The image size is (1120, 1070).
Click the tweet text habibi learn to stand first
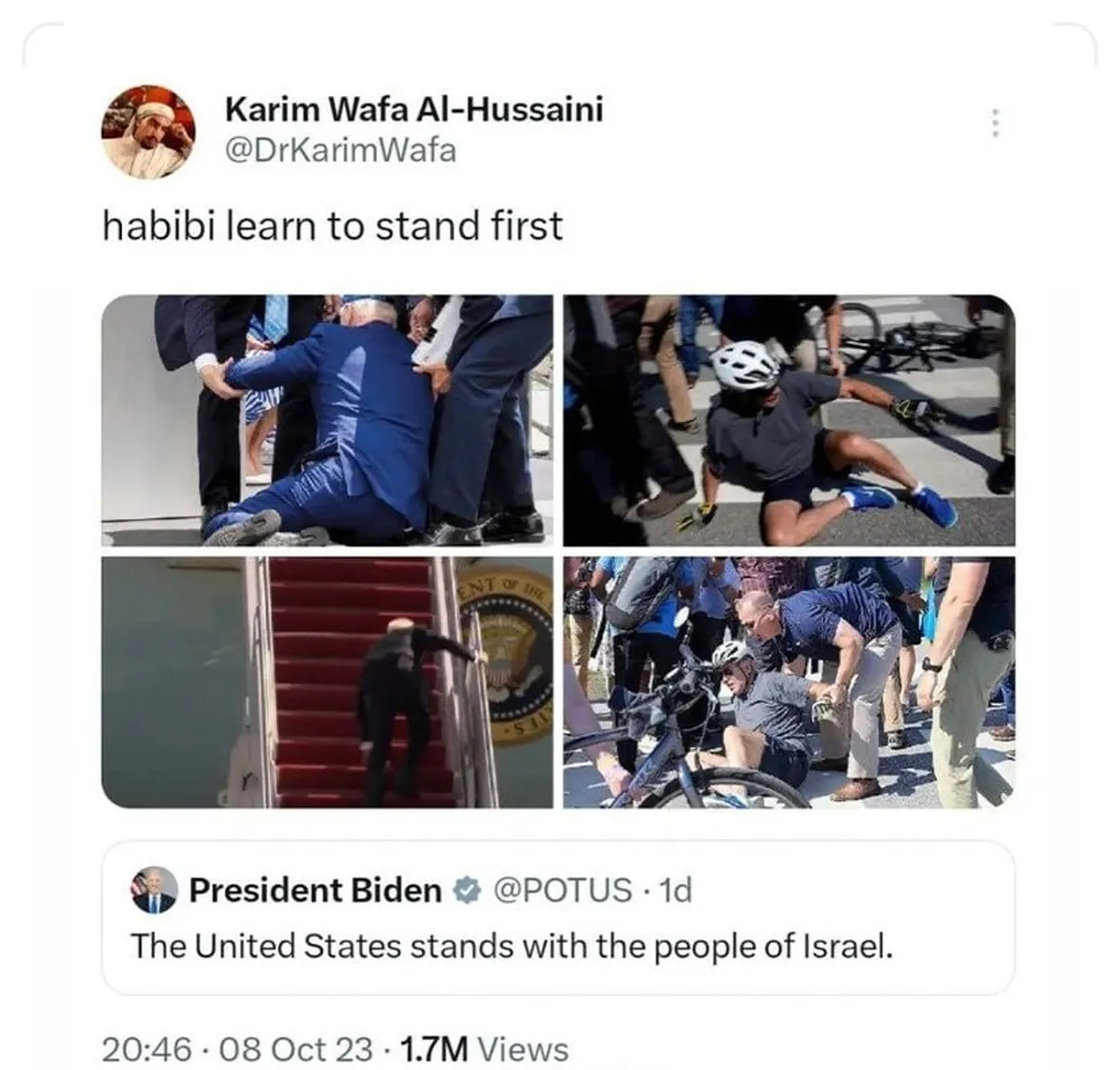pos(332,226)
